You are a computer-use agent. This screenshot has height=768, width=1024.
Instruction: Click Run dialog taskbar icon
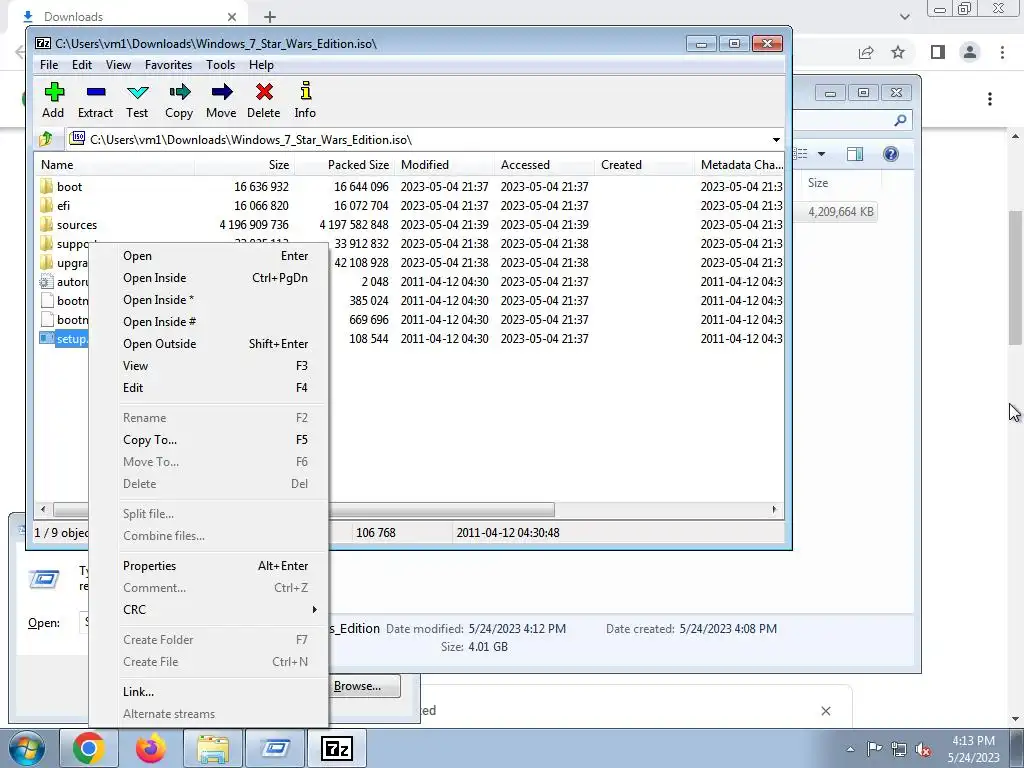(x=275, y=748)
